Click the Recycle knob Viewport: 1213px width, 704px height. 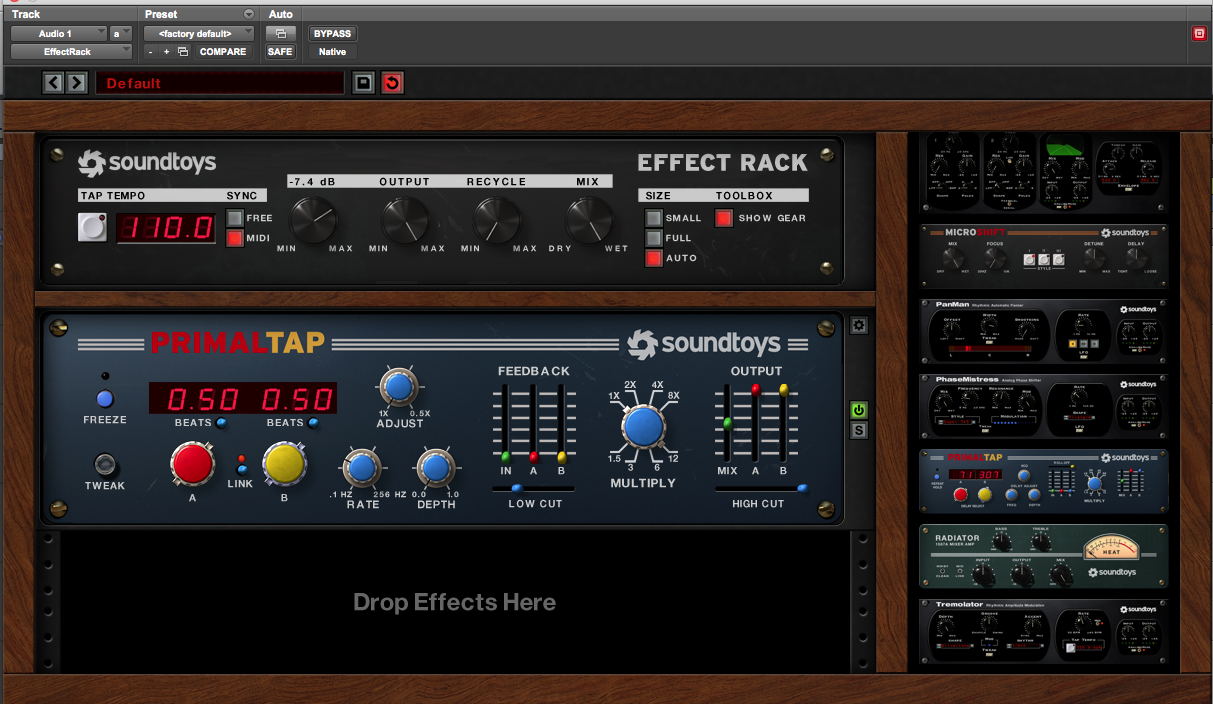[497, 220]
